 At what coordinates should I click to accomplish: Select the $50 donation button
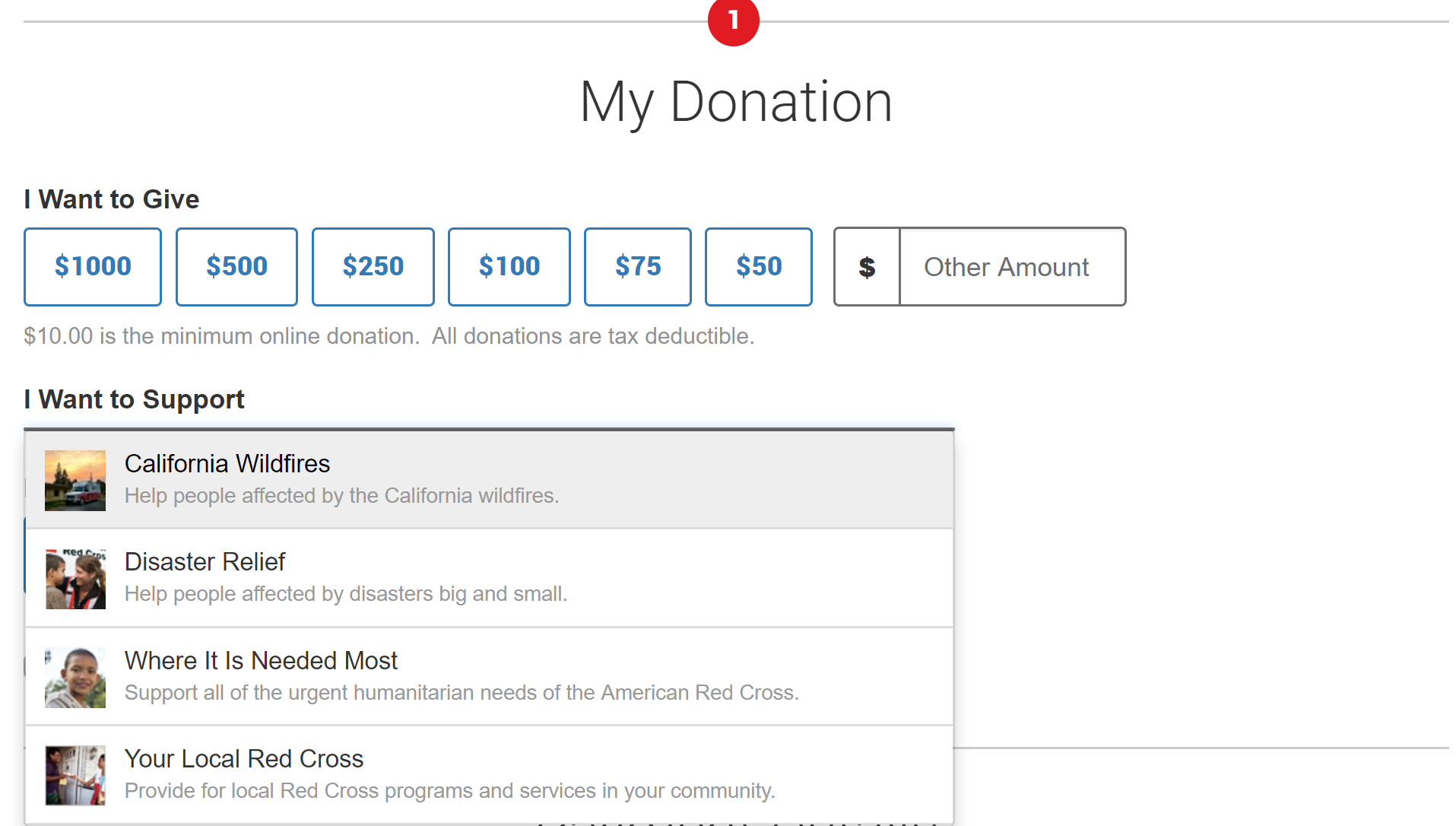tap(758, 267)
